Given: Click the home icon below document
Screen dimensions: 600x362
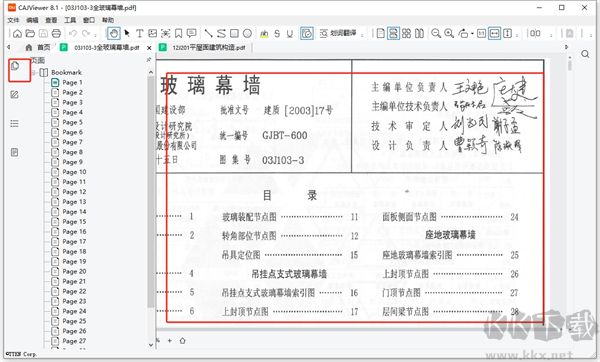Looking at the screenshot, I should click(x=183, y=340).
